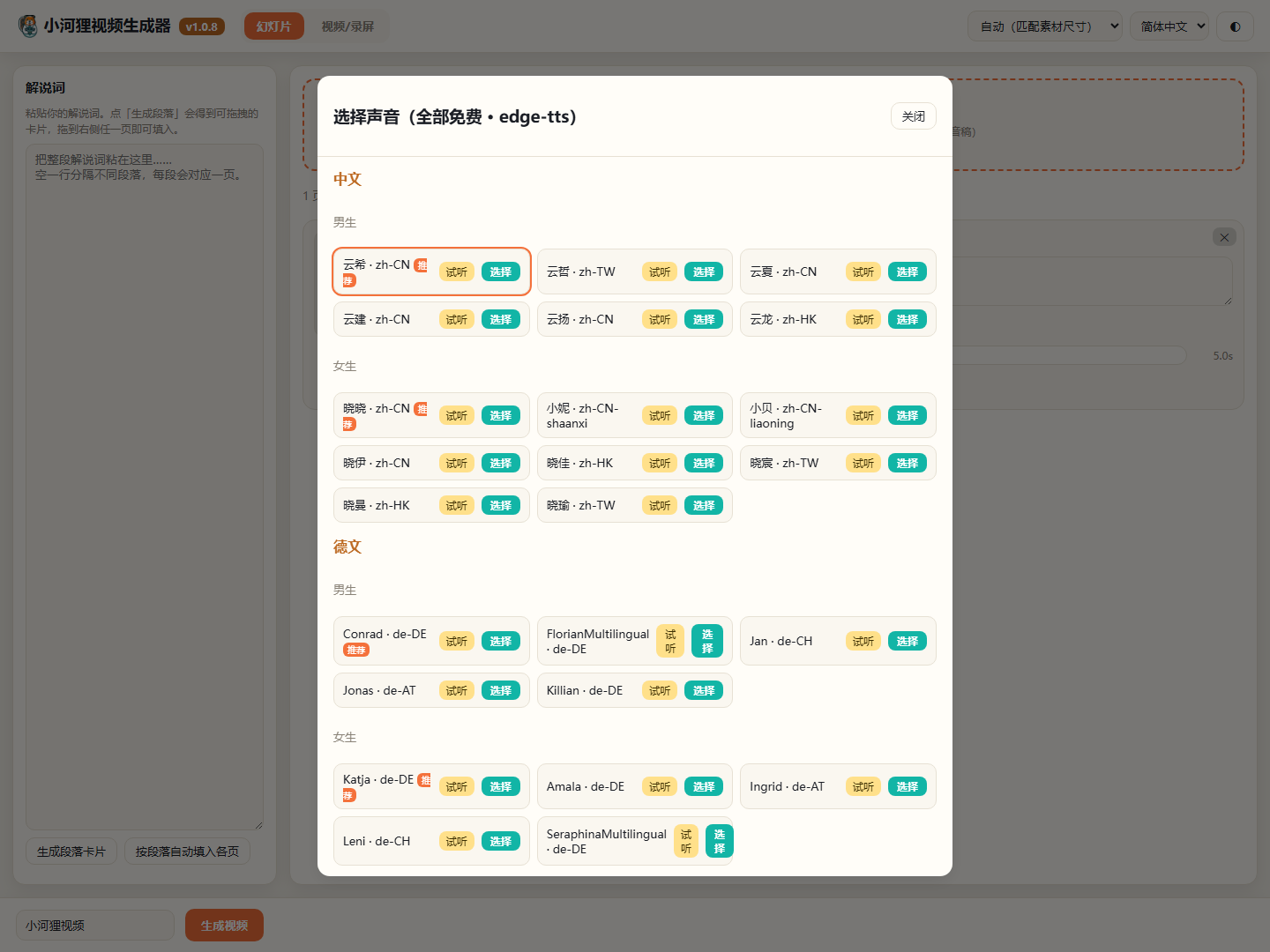This screenshot has height=952, width=1270.
Task: Select the Killian de-DE voice
Action: point(704,691)
